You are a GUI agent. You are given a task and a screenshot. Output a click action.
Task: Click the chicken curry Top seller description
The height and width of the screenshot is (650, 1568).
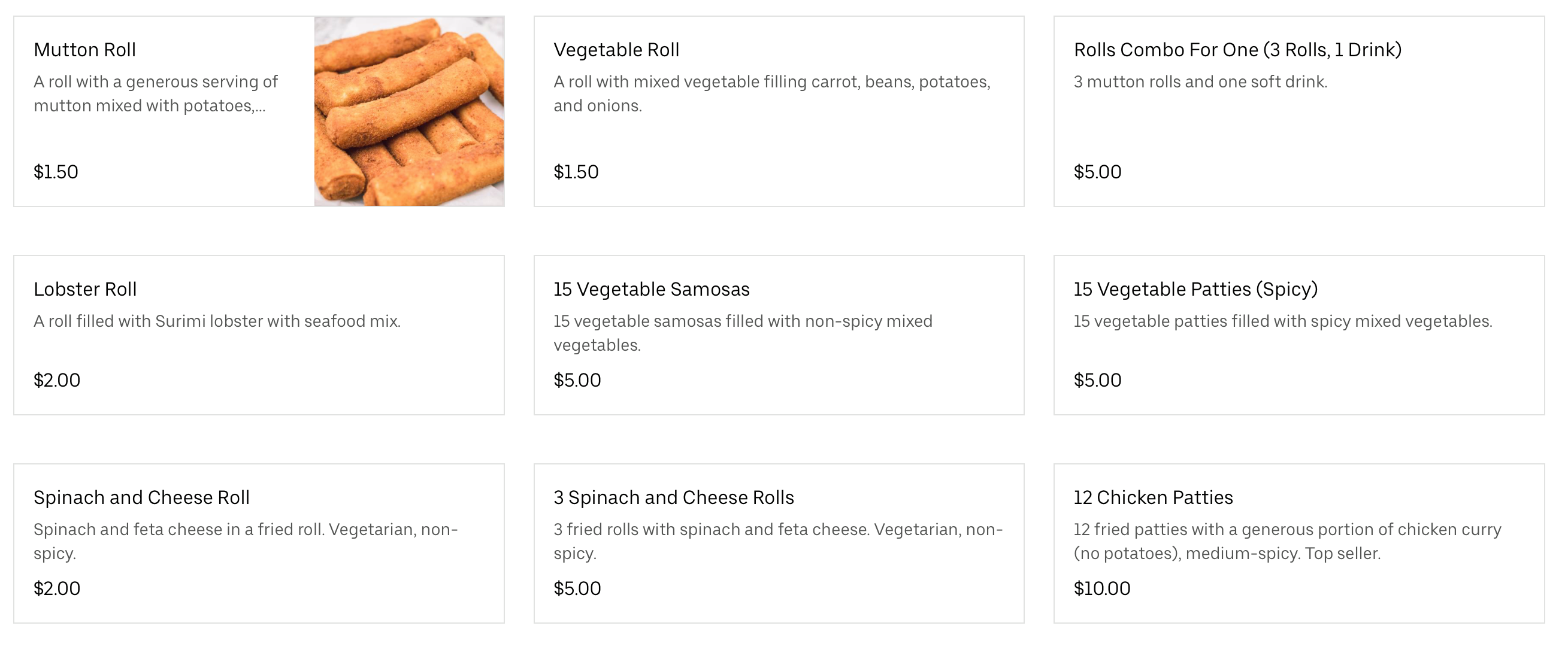pyautogui.click(x=1287, y=541)
